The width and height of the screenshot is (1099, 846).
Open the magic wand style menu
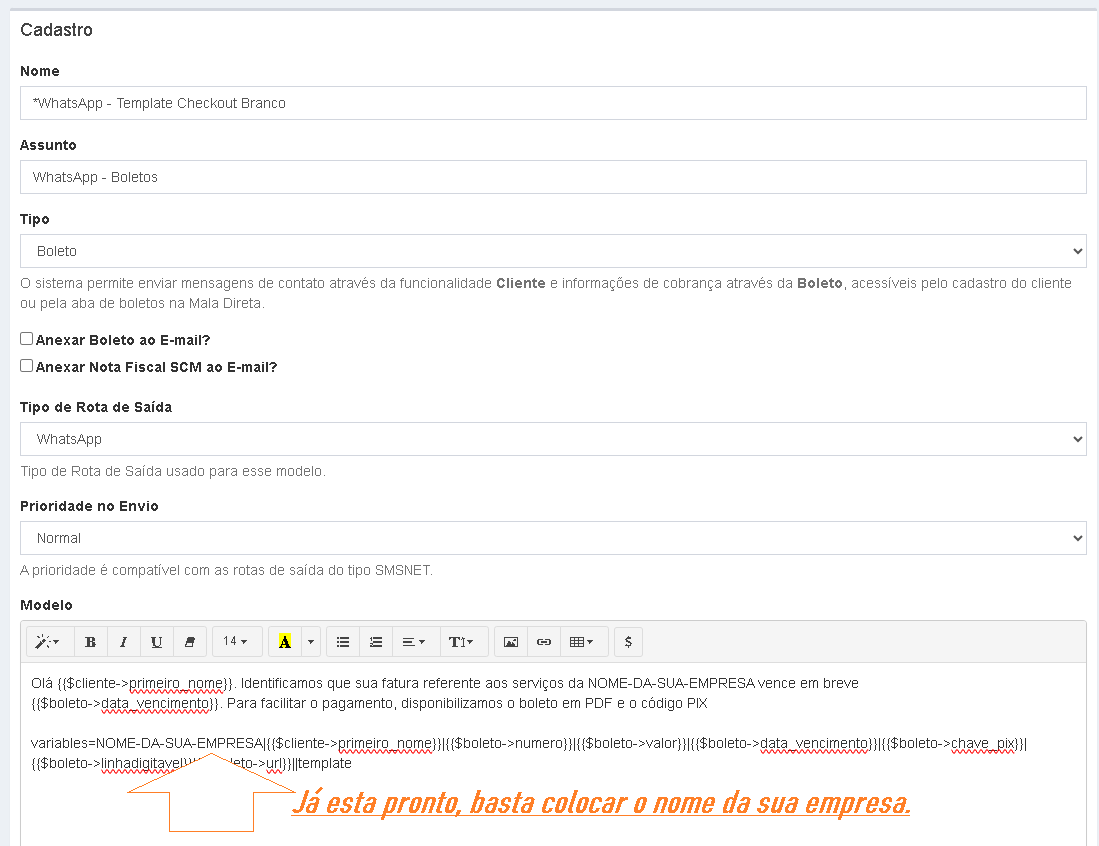click(48, 642)
